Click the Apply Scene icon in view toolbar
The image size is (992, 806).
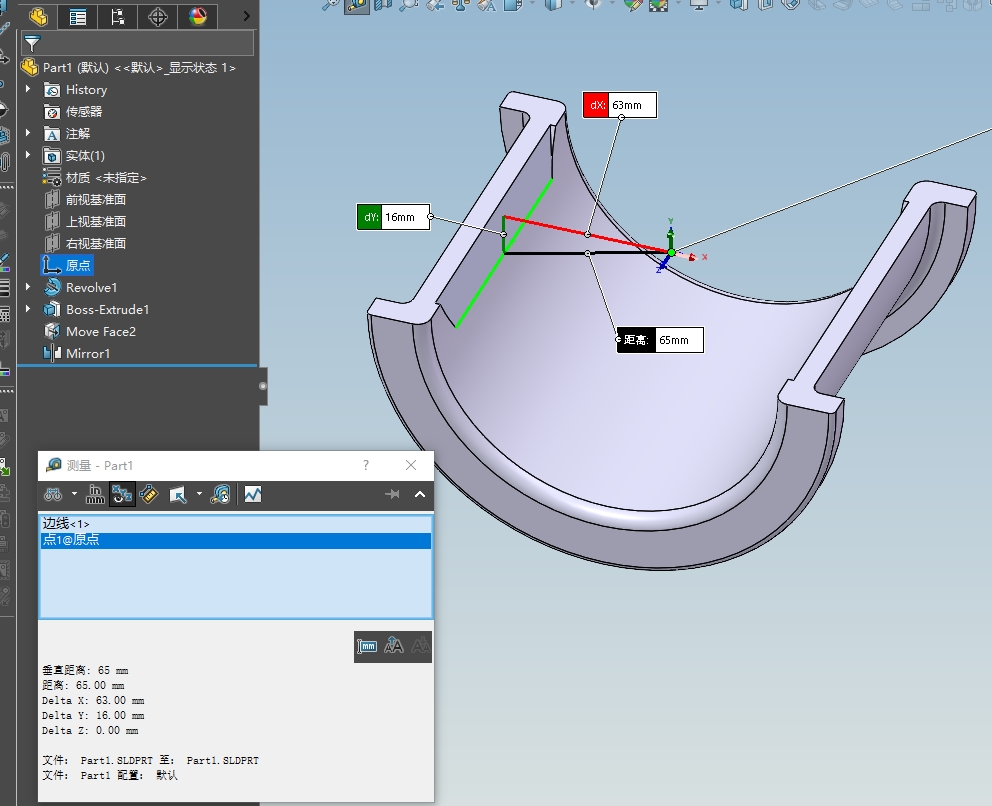tap(659, 5)
